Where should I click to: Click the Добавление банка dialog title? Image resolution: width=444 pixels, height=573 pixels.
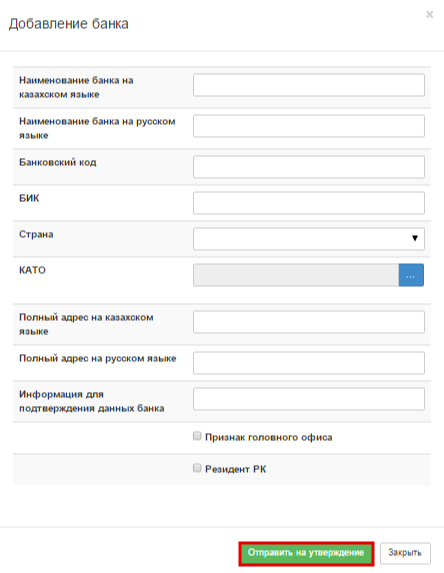(x=69, y=24)
